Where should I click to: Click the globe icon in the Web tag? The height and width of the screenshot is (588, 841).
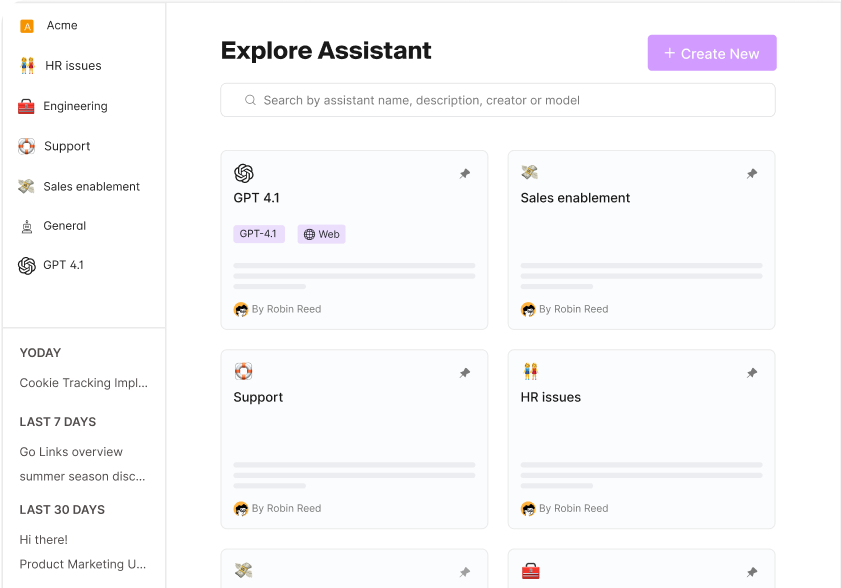tap(309, 234)
